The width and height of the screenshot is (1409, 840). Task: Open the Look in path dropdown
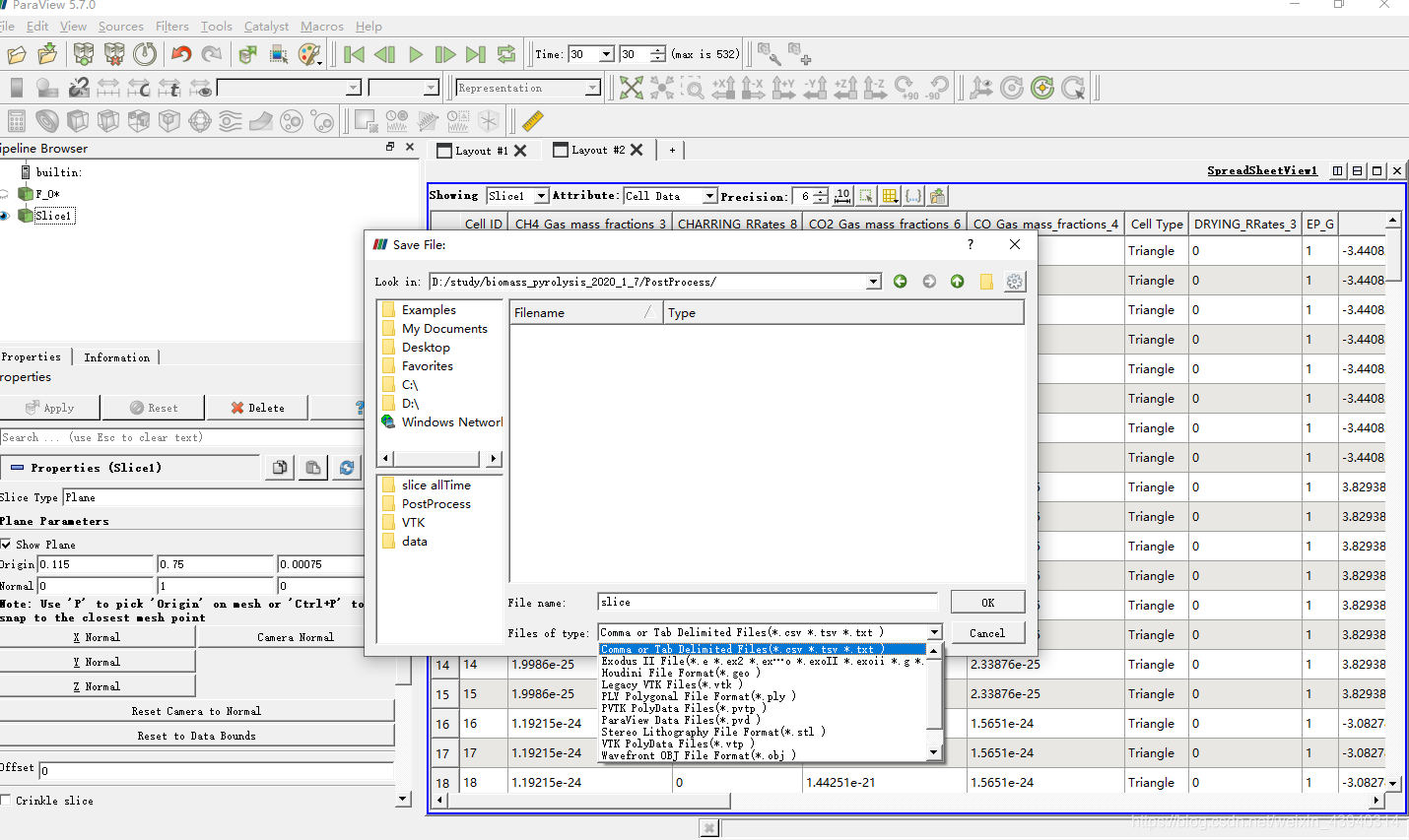(873, 282)
